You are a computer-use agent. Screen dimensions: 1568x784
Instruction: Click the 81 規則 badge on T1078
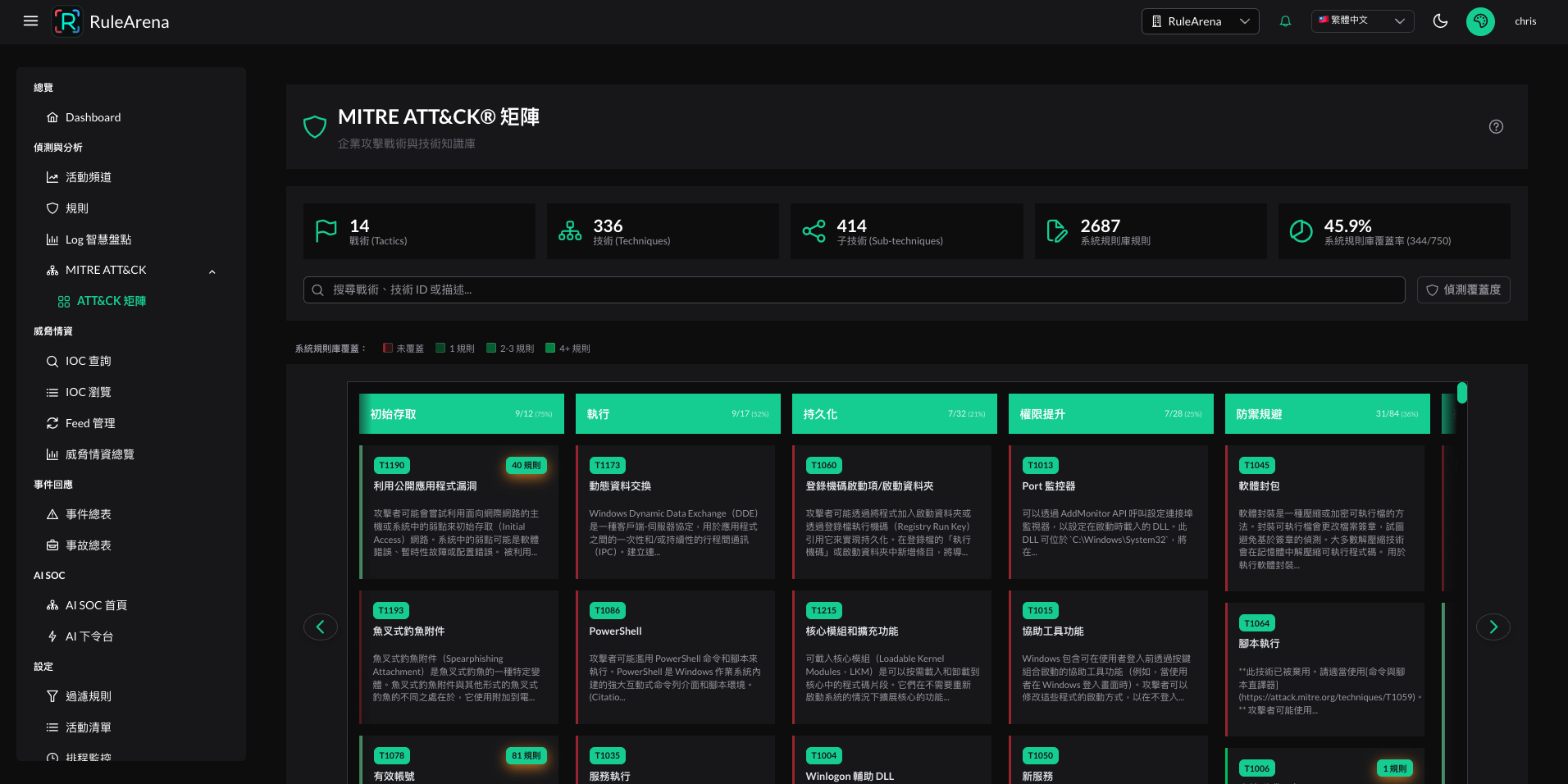[x=526, y=755]
